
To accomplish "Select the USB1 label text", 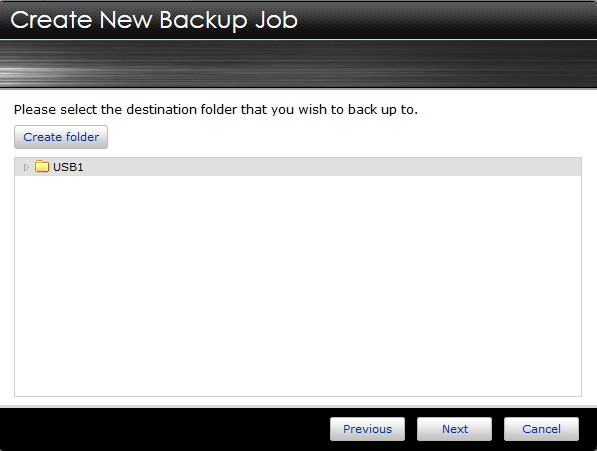I will tap(68, 167).
